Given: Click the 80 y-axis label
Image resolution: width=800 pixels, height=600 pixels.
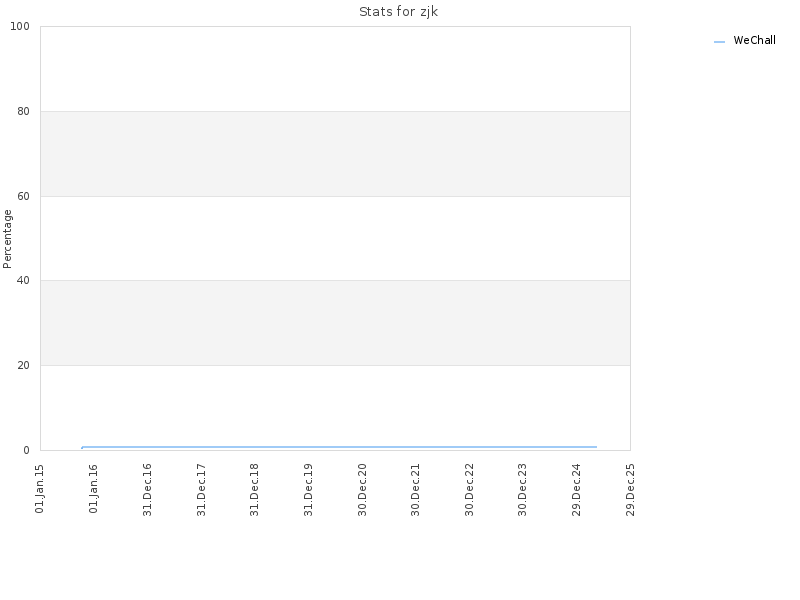Looking at the screenshot, I should (23, 111).
